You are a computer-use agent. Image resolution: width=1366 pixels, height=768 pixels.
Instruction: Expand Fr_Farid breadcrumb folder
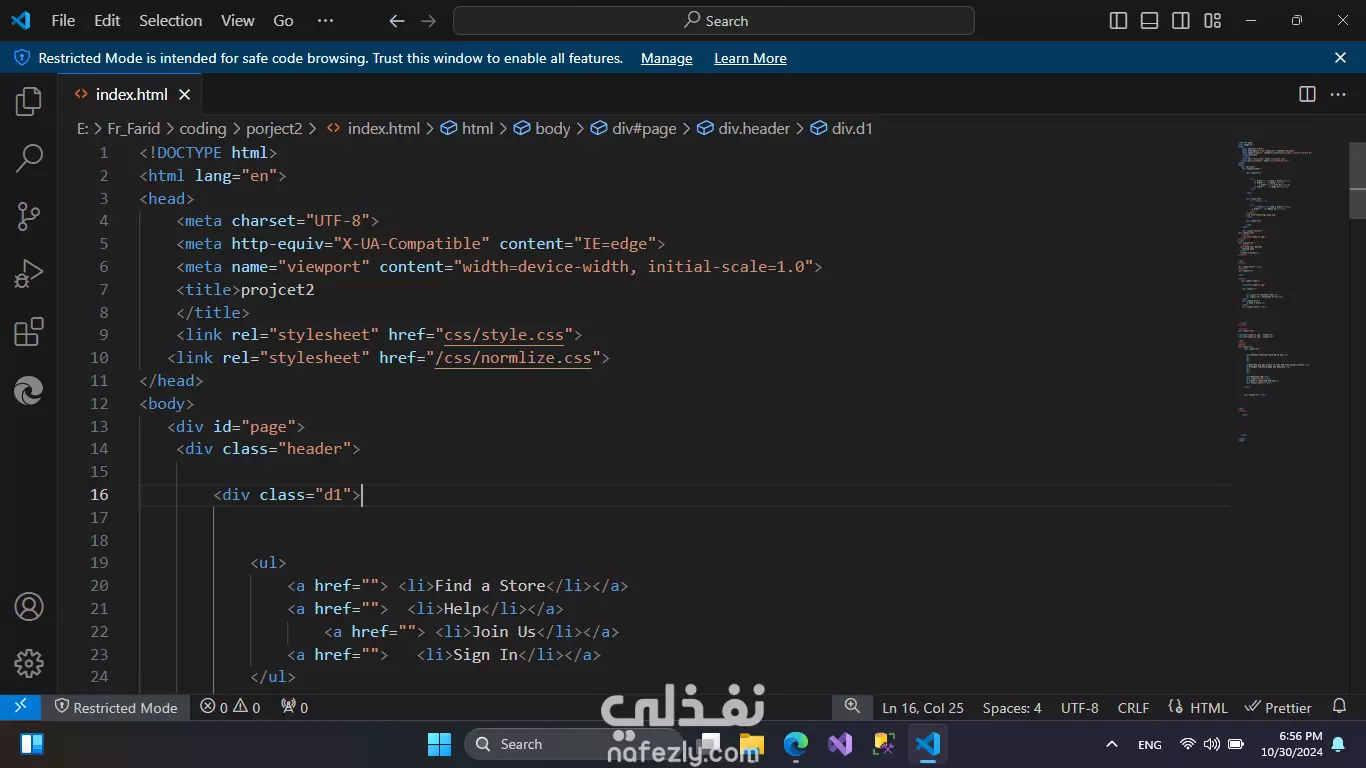tap(133, 128)
